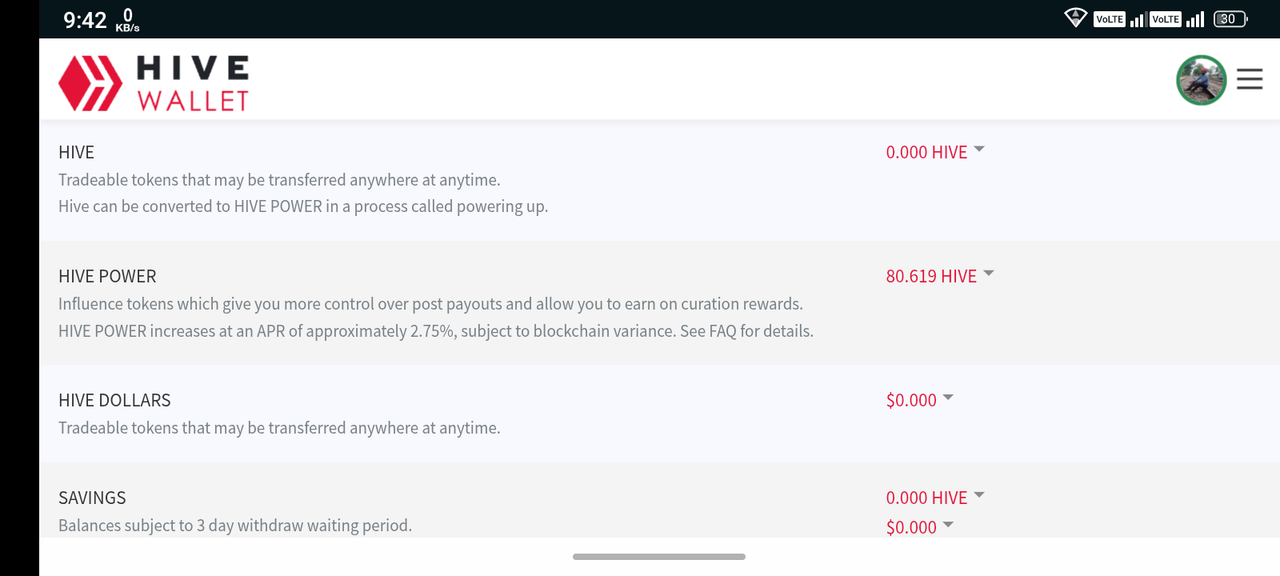Viewport: 1280px width, 576px height.
Task: Click the 'See FAQ for details' text
Action: (x=747, y=331)
